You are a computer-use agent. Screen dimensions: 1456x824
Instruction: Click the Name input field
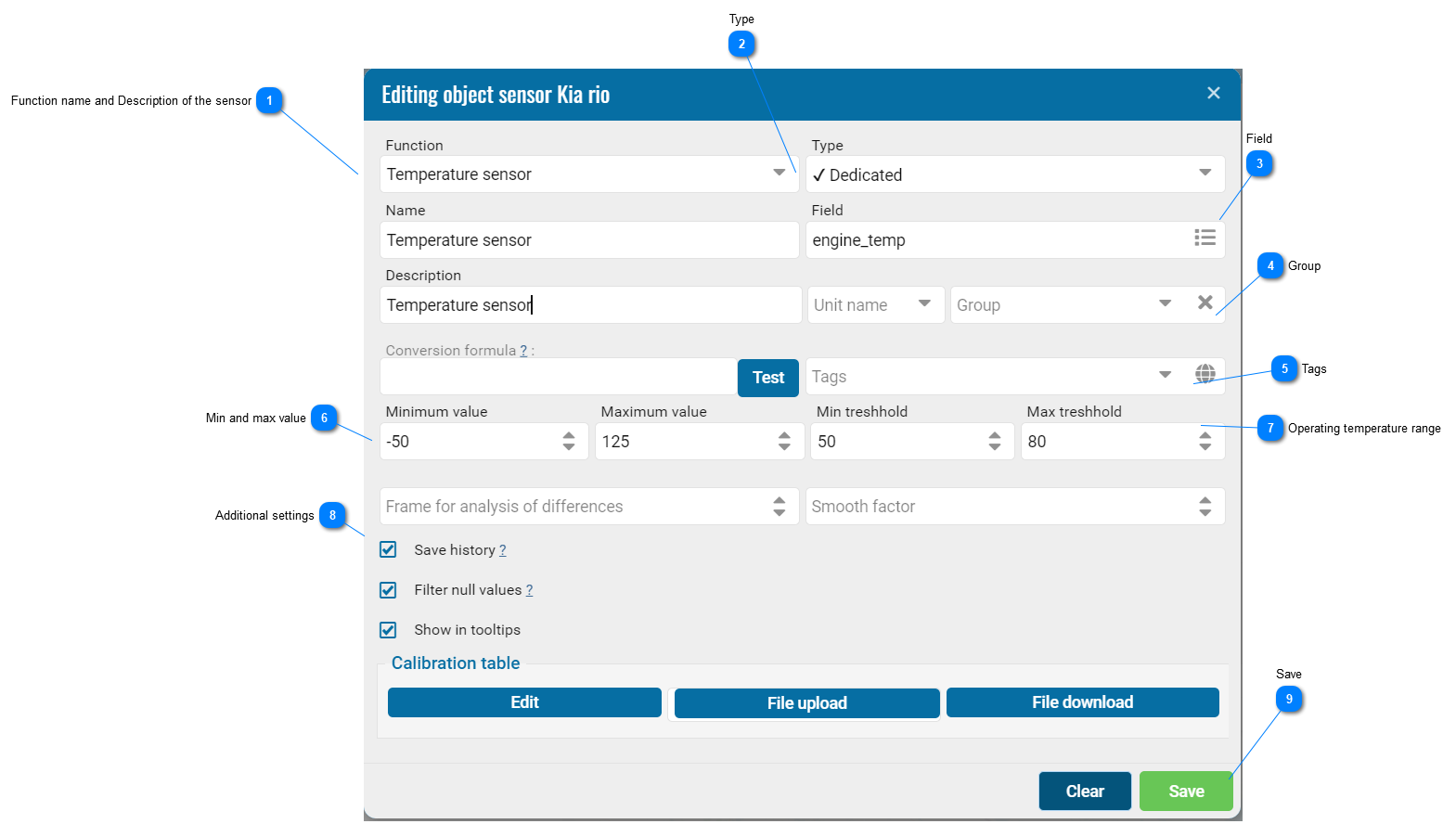point(589,239)
